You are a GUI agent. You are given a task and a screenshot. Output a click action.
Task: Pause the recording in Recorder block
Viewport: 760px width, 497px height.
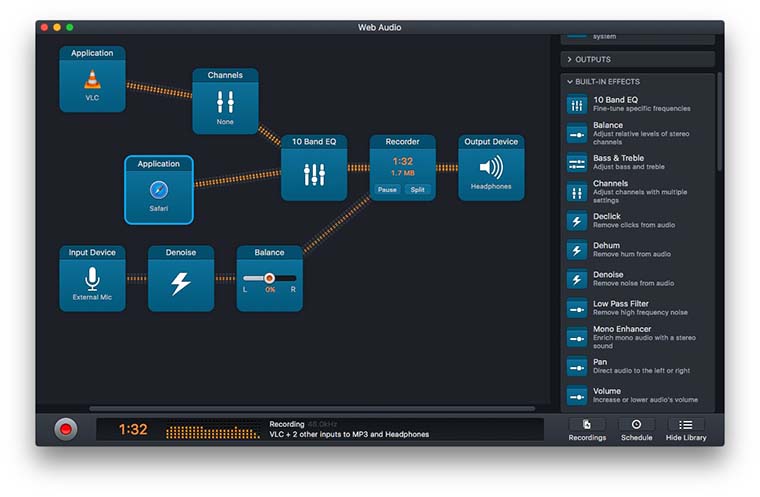tap(387, 189)
